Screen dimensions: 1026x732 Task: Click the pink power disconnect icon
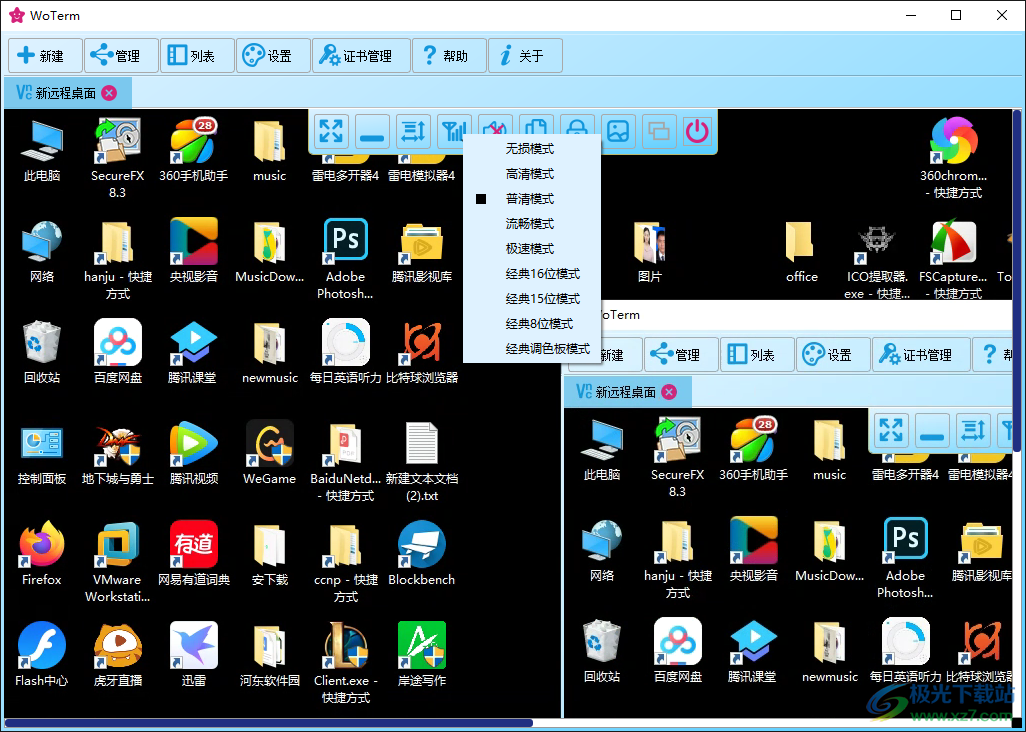click(x=698, y=131)
